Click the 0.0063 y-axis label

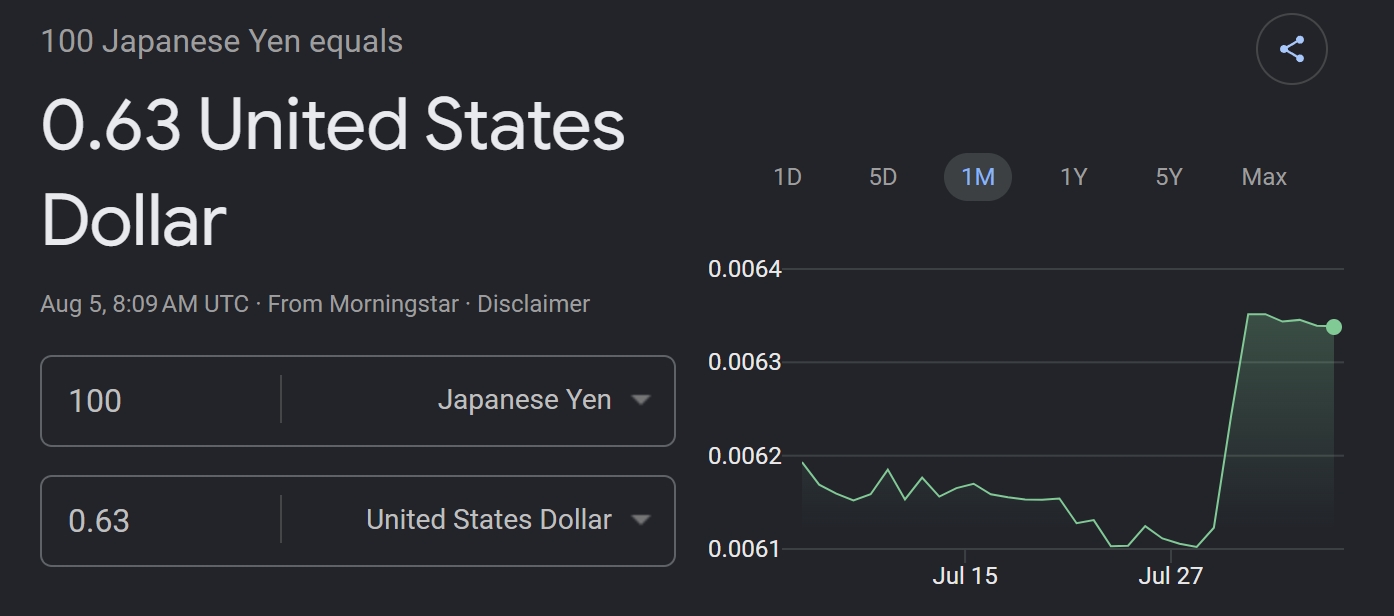pos(745,362)
